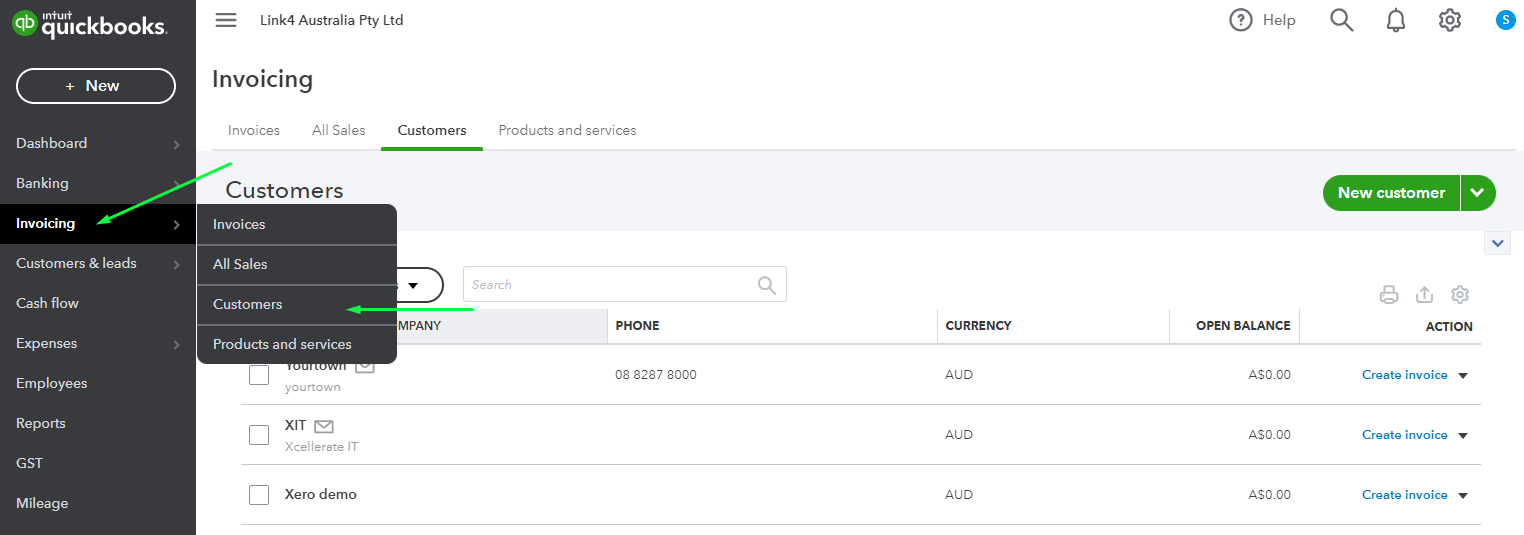Click the QuickBooks logo

[89, 24]
